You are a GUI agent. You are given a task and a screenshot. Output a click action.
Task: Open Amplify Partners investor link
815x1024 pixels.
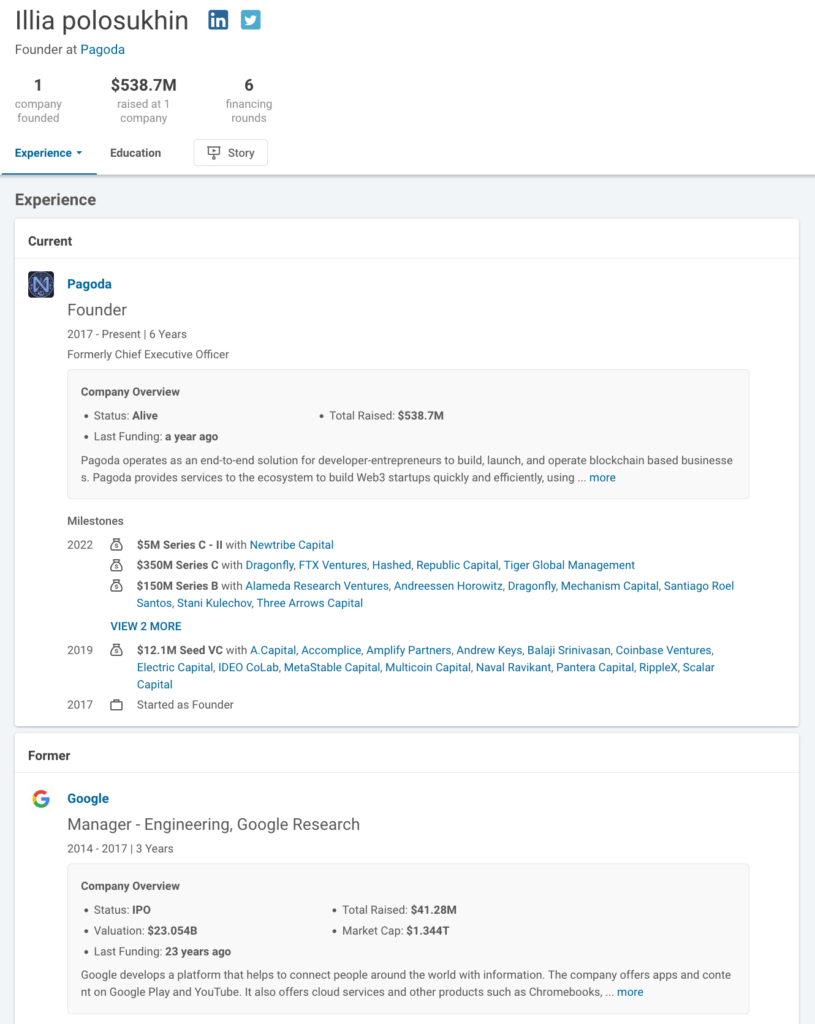pos(409,650)
